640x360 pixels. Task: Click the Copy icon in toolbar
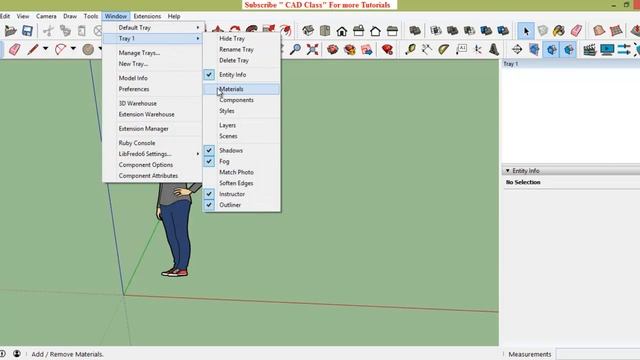click(x=65, y=31)
